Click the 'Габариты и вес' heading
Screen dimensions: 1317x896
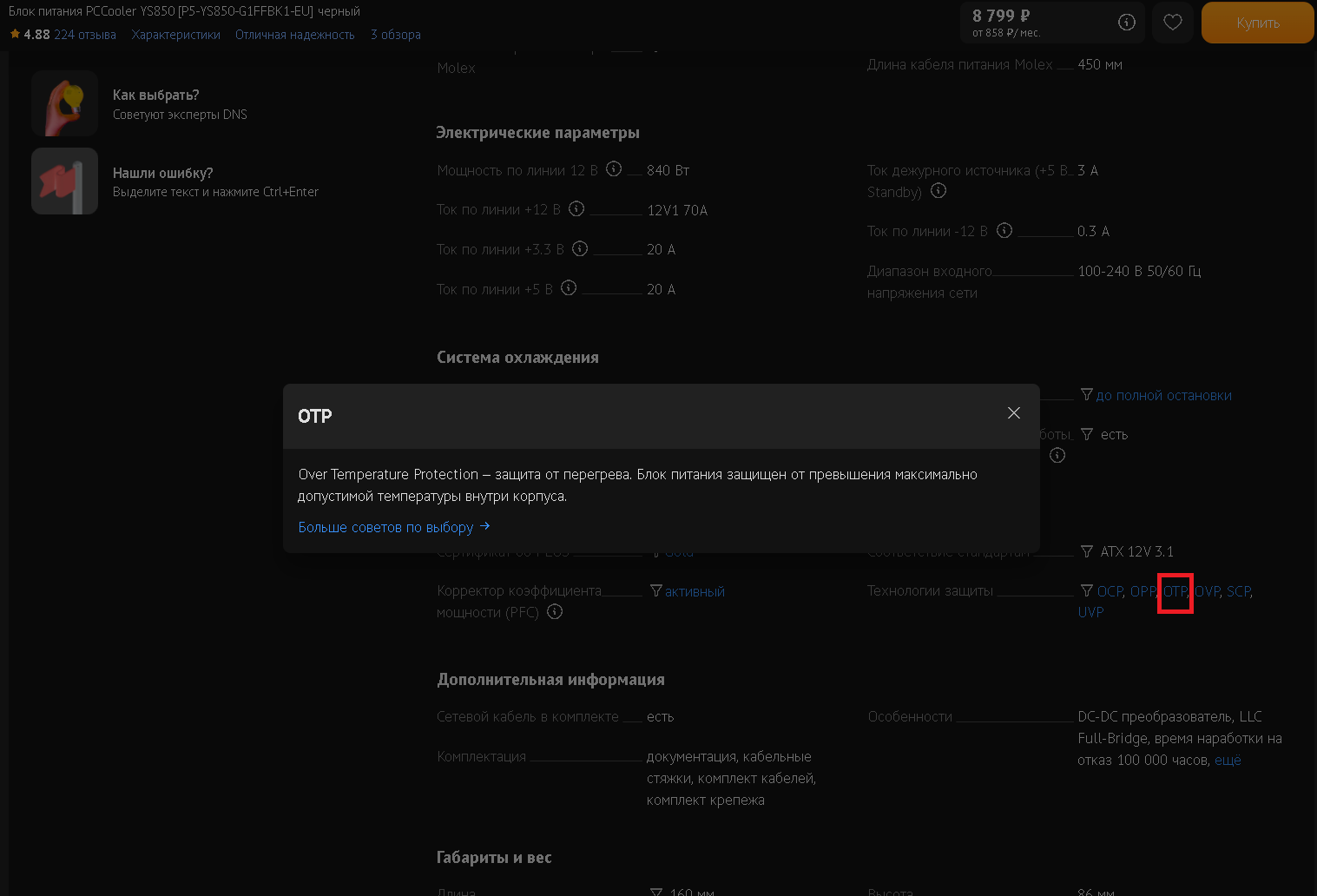point(494,857)
